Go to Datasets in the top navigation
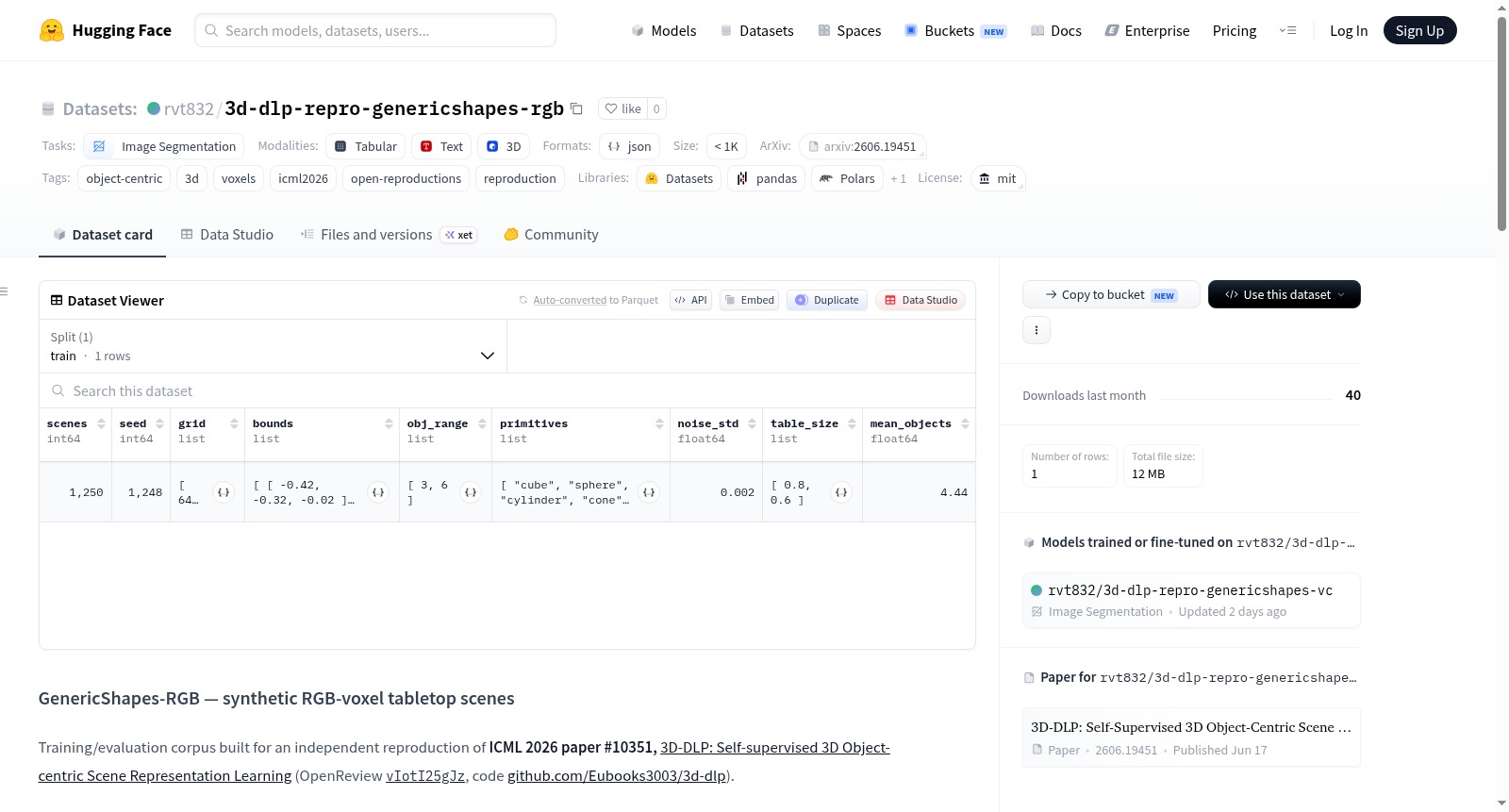1509x812 pixels. click(756, 30)
